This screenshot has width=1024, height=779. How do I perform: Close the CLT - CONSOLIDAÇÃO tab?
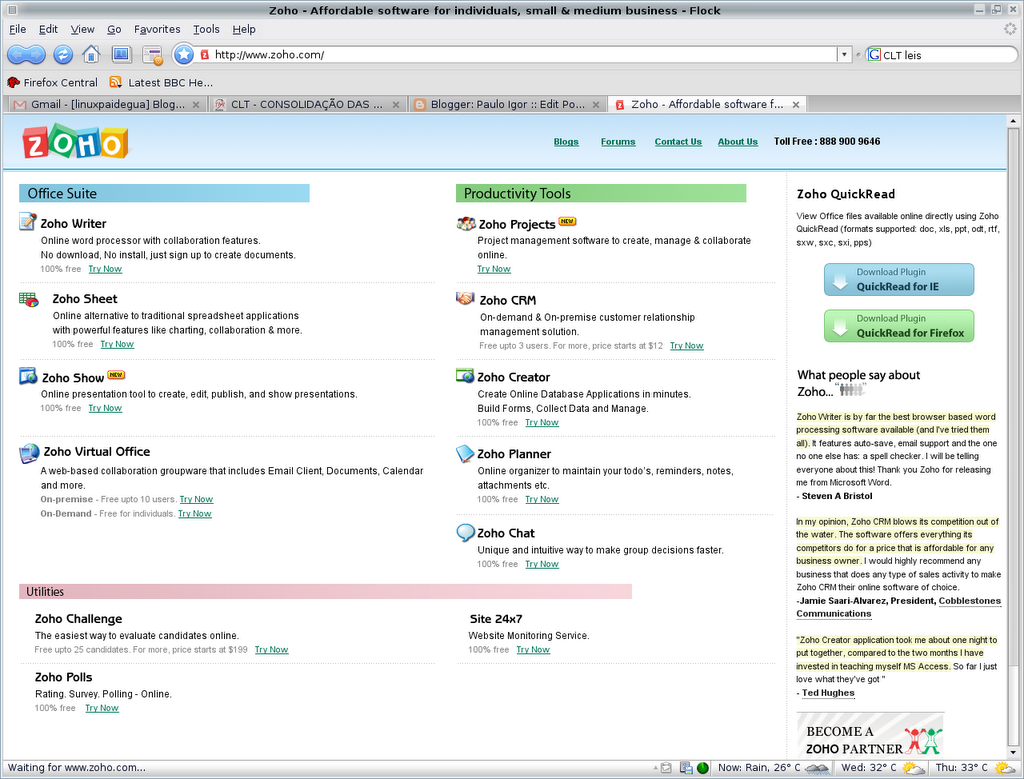point(396,104)
